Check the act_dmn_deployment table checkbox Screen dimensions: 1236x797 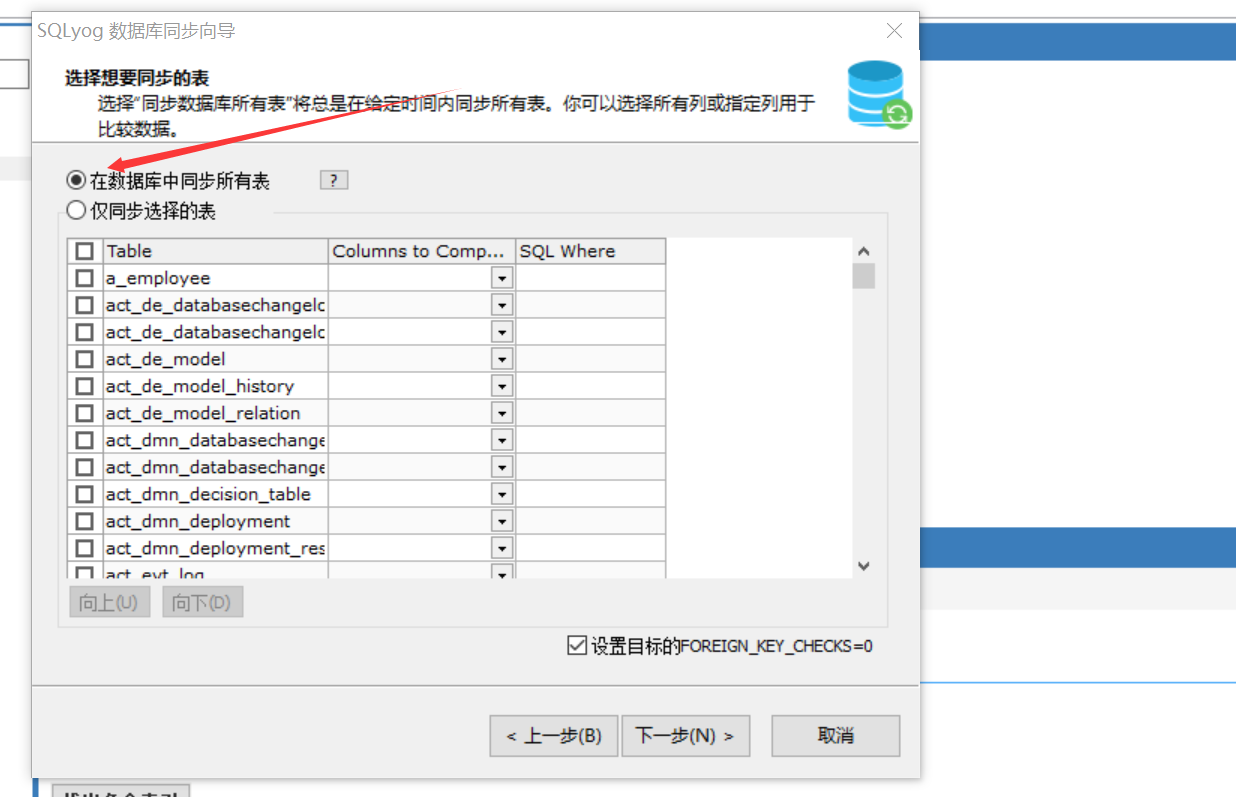pos(85,521)
